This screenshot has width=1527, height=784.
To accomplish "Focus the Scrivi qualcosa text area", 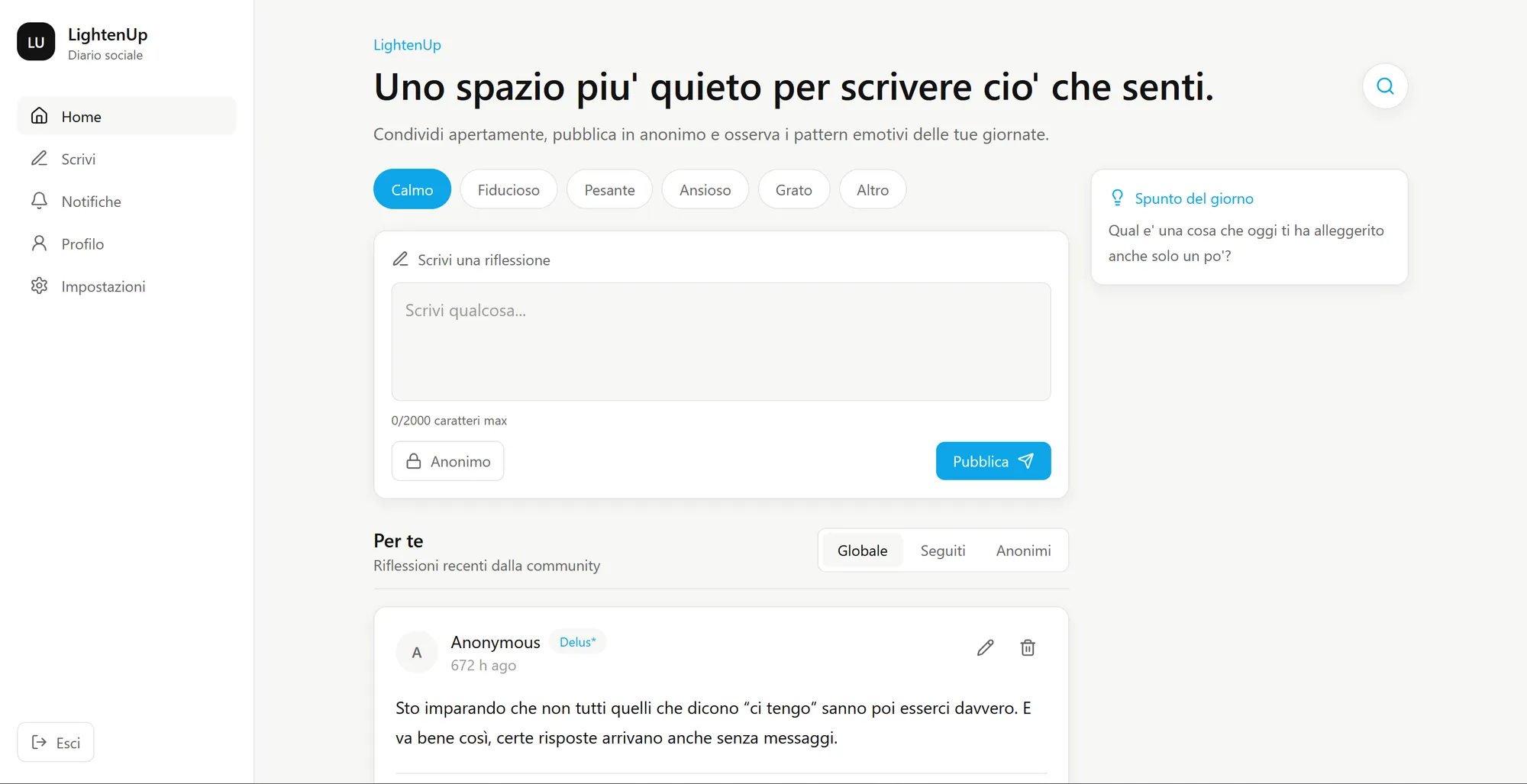I will coord(721,342).
